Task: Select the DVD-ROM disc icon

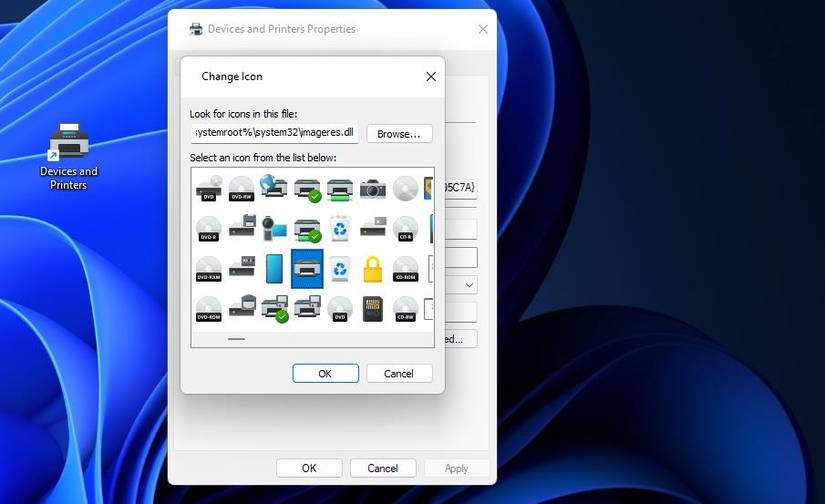Action: [x=209, y=309]
